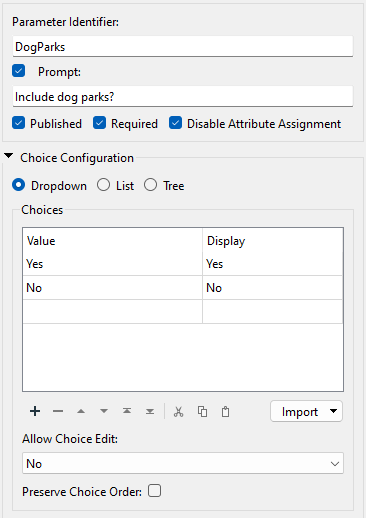This screenshot has height=518, width=366.
Task: Cut selected choice with scissors icon
Action: tap(179, 412)
